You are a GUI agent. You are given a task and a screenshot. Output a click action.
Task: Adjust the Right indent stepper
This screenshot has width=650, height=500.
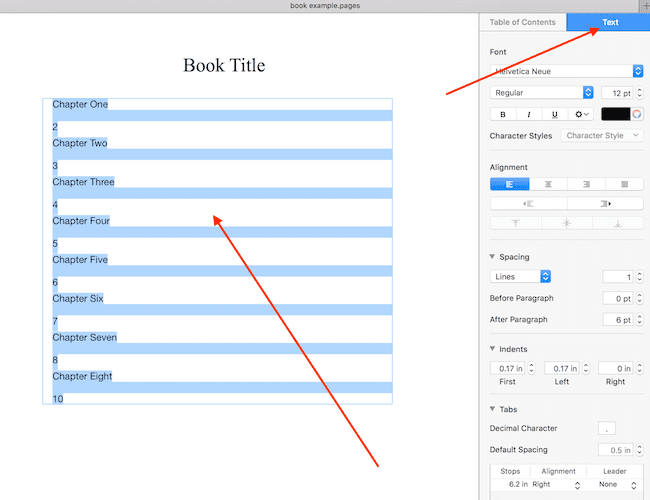[x=639, y=369]
